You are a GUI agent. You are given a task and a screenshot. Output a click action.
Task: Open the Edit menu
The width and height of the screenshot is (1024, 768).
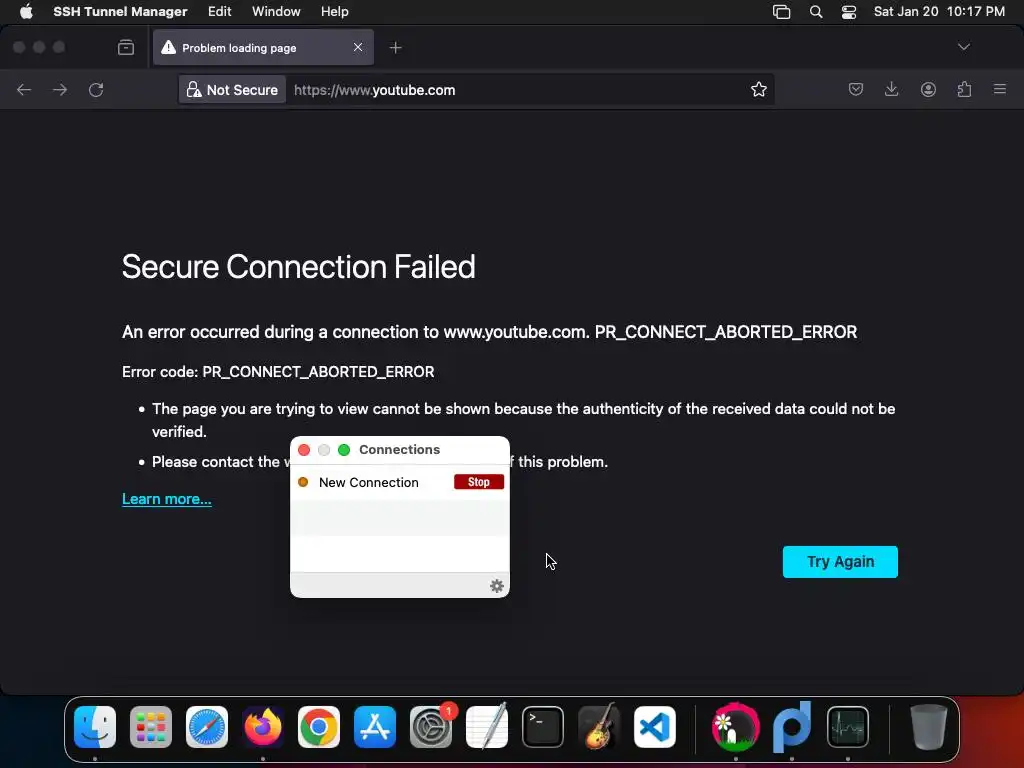point(220,12)
